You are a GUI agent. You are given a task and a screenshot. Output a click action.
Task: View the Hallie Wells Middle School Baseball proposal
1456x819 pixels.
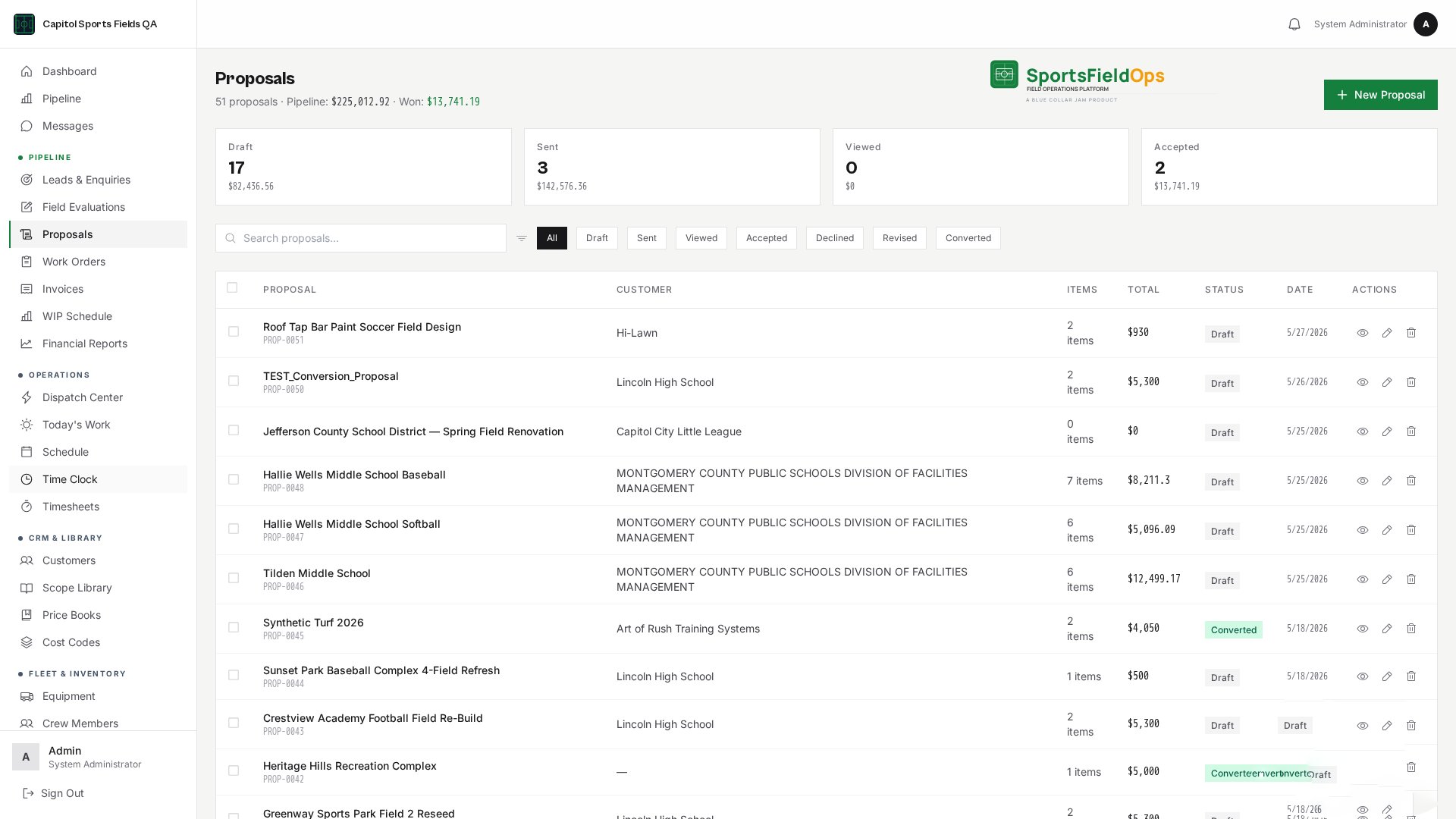pos(1363,481)
